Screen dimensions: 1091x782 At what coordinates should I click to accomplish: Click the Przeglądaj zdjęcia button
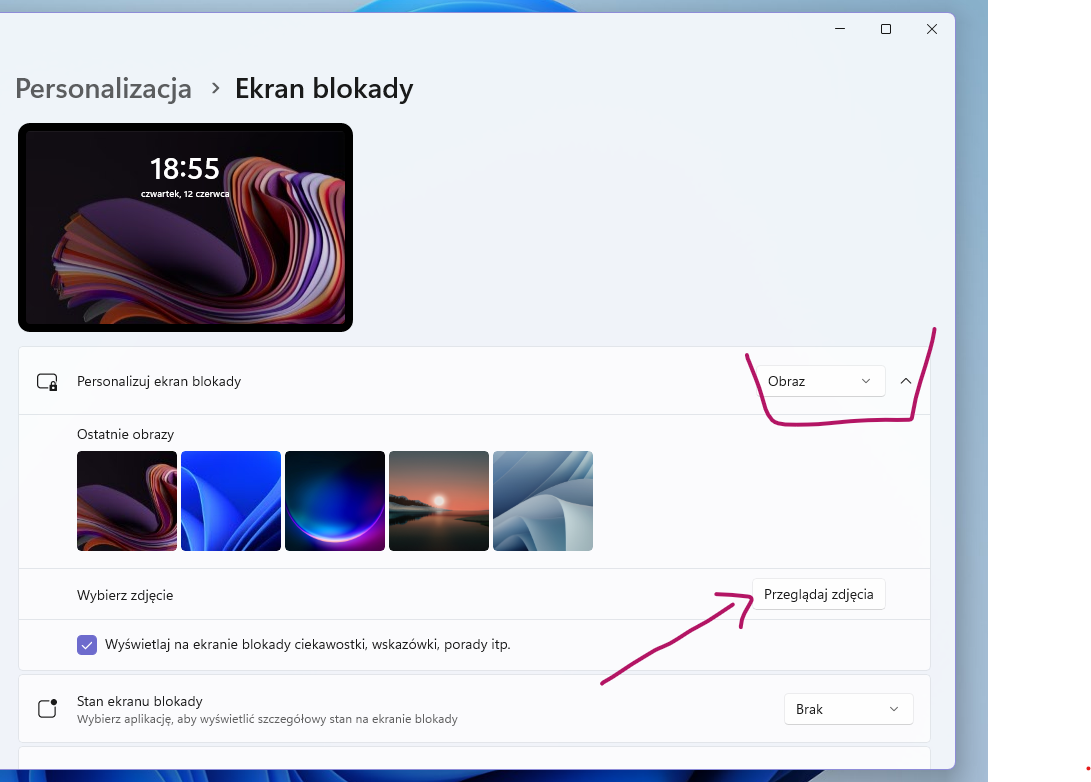pos(818,594)
